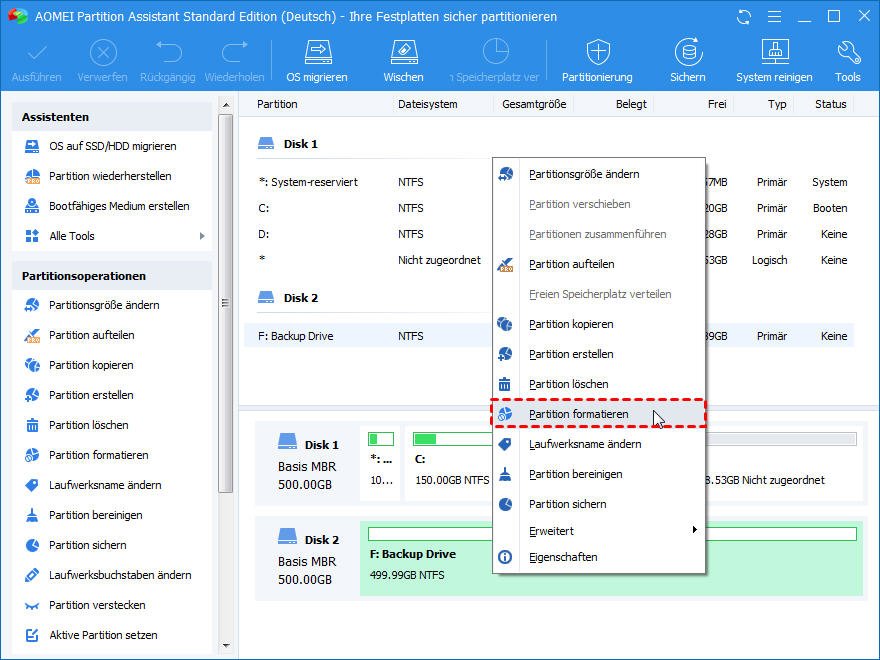
Task: Sort by the Dateisystem column header
Action: pyautogui.click(x=428, y=104)
